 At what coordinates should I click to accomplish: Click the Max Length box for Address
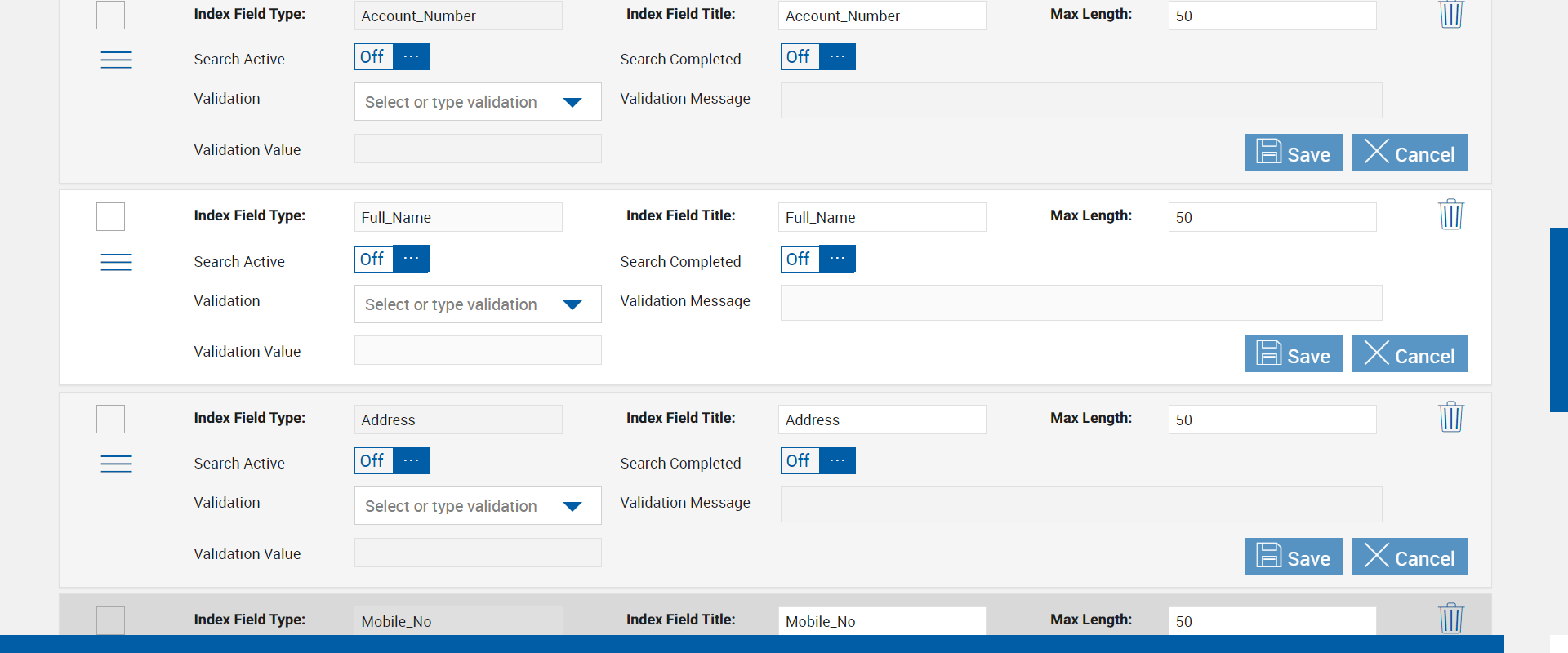pyautogui.click(x=1272, y=420)
